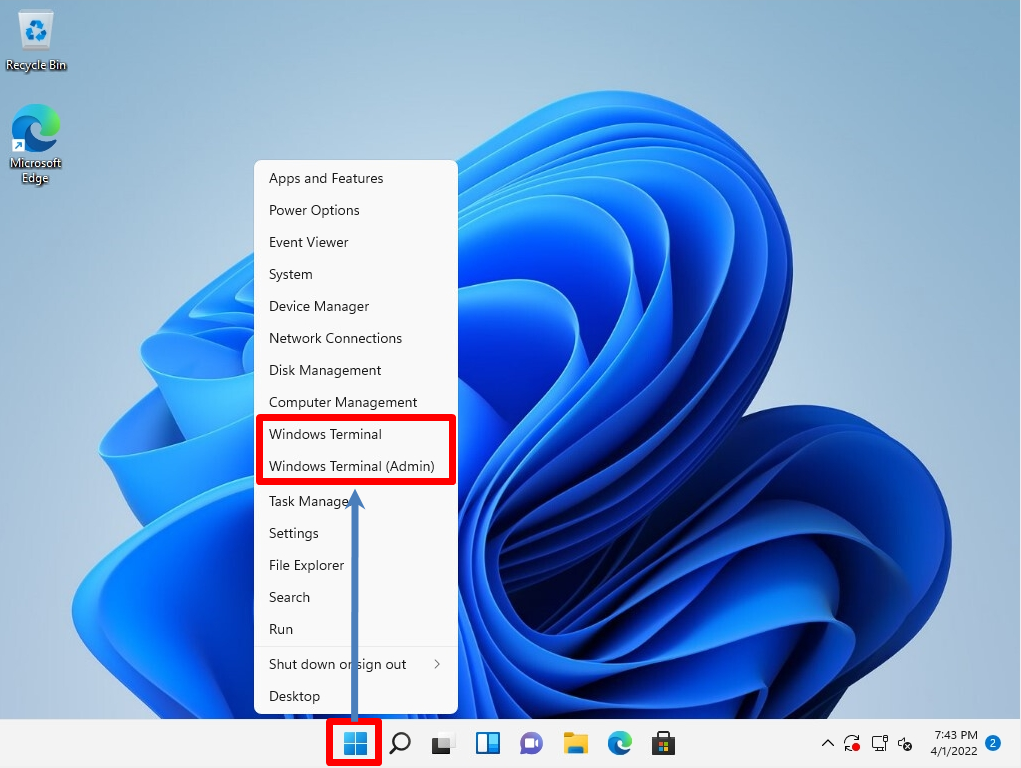Image resolution: width=1021 pixels, height=768 pixels.
Task: Choose Search in the context menu
Action: [x=356, y=597]
